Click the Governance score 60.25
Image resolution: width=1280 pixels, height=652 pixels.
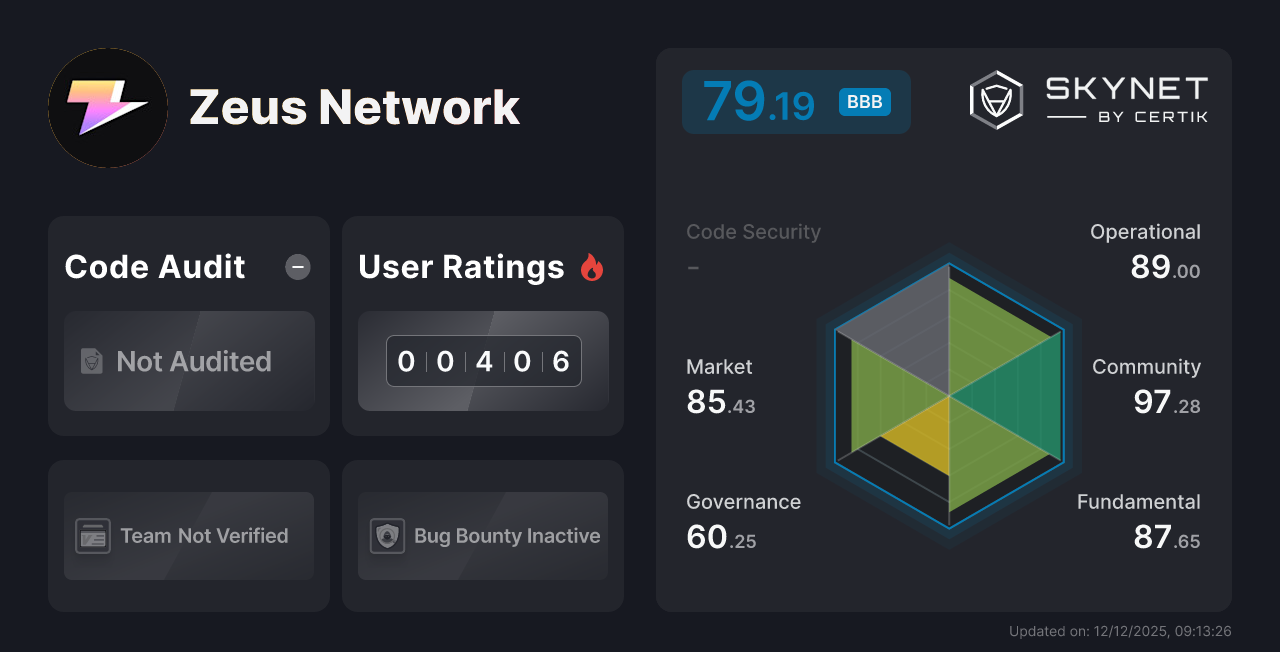[x=720, y=538]
